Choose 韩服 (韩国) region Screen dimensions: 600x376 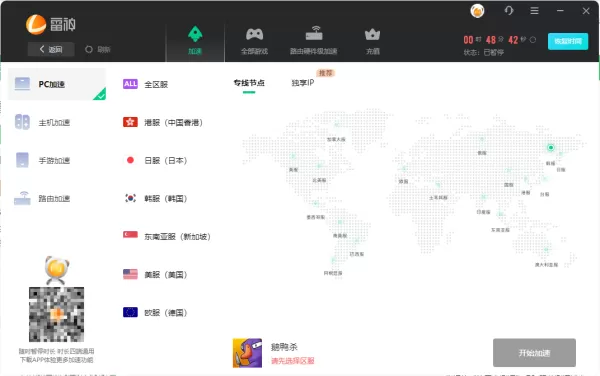pos(155,199)
